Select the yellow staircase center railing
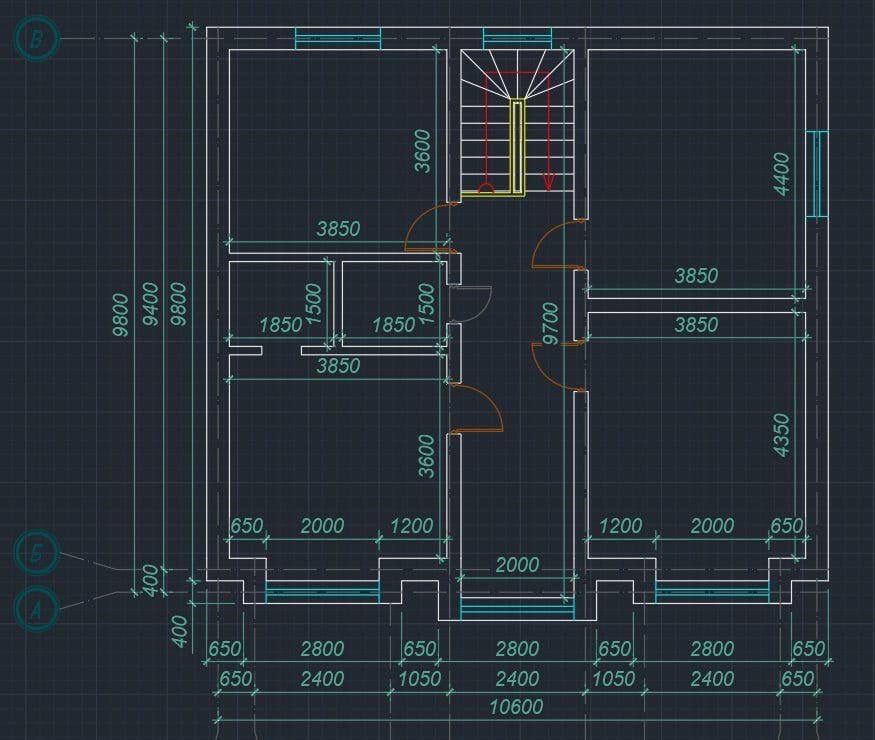This screenshot has height=740, width=875. pos(518,148)
